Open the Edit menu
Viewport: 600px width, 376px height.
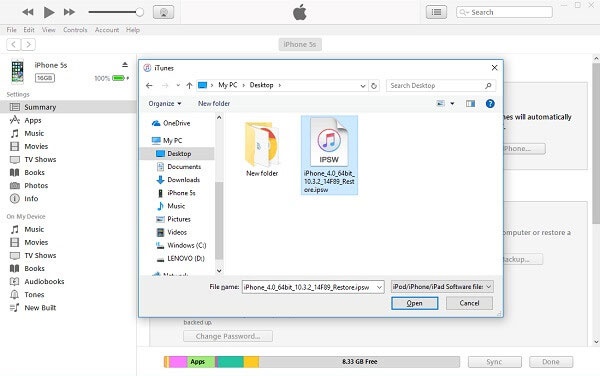(29, 30)
